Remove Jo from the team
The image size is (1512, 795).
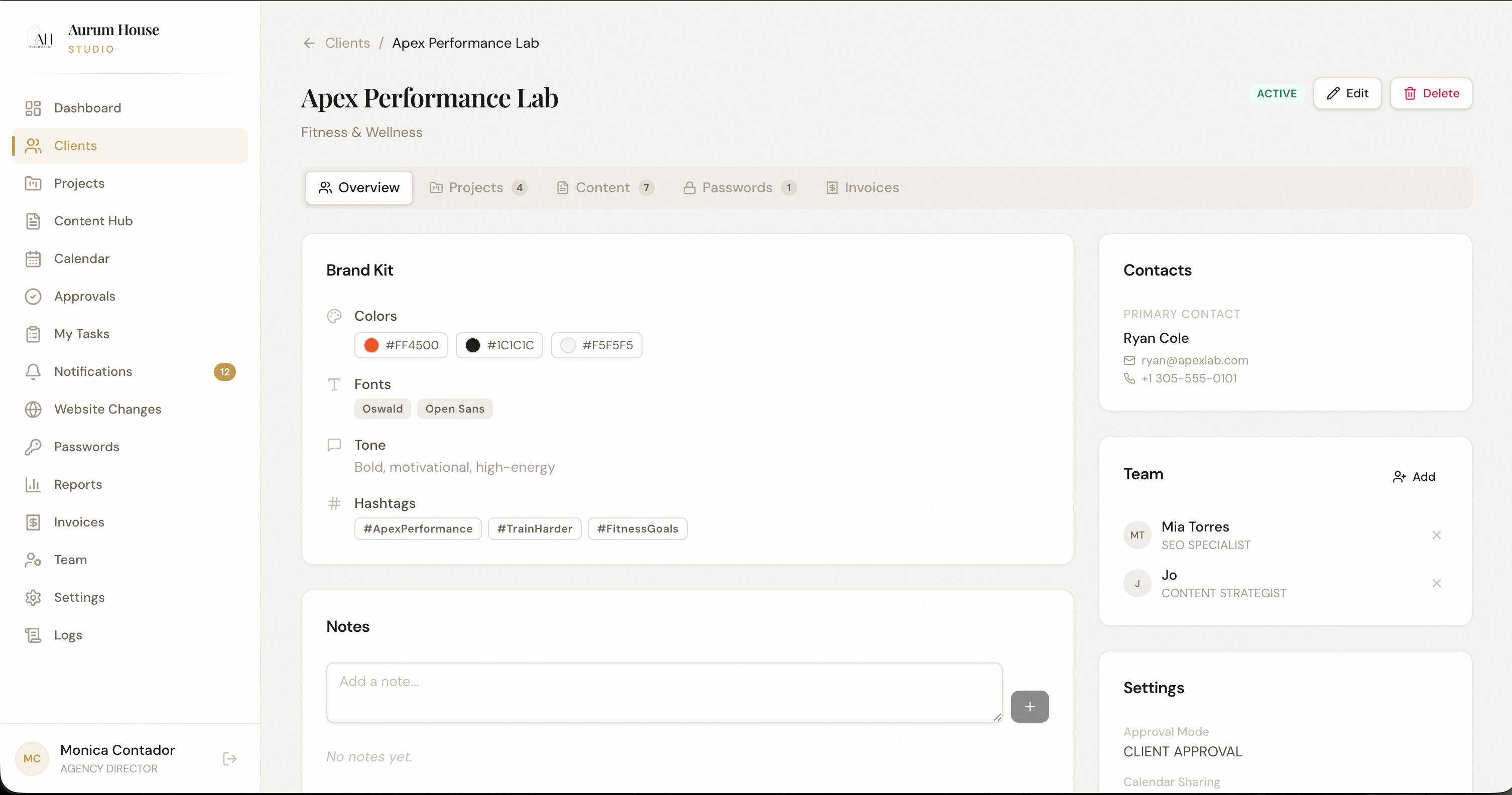[1436, 583]
